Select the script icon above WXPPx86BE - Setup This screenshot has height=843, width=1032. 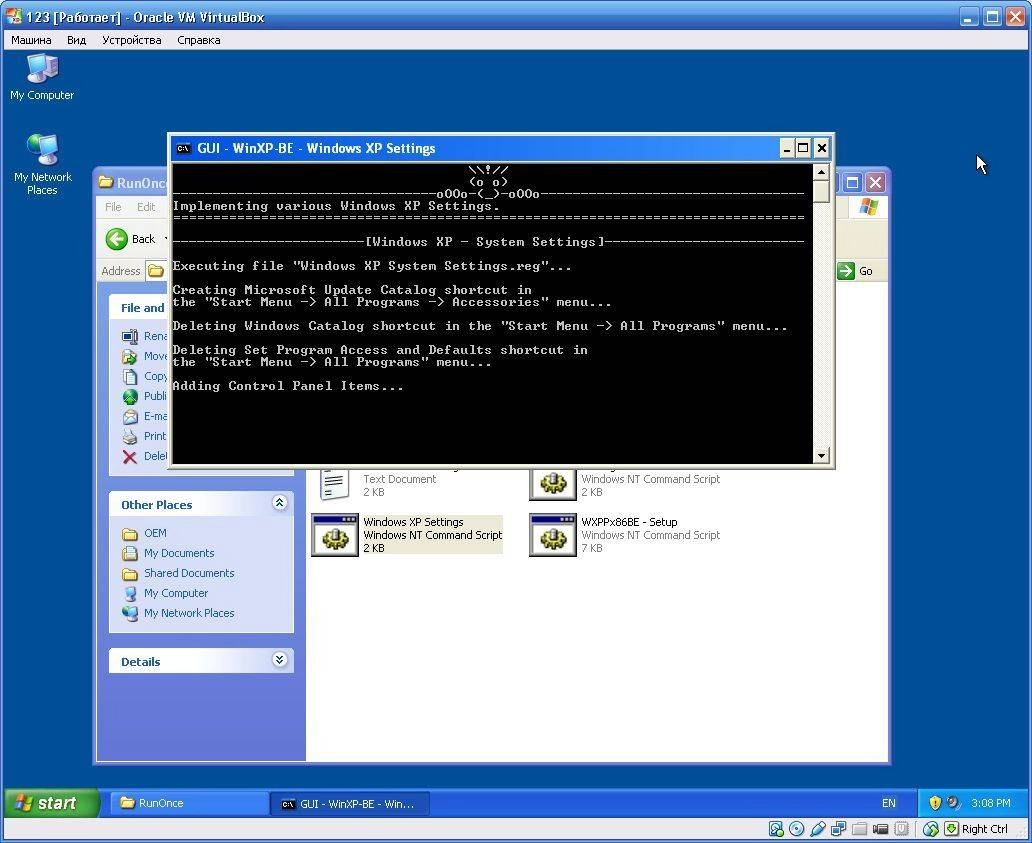(552, 484)
